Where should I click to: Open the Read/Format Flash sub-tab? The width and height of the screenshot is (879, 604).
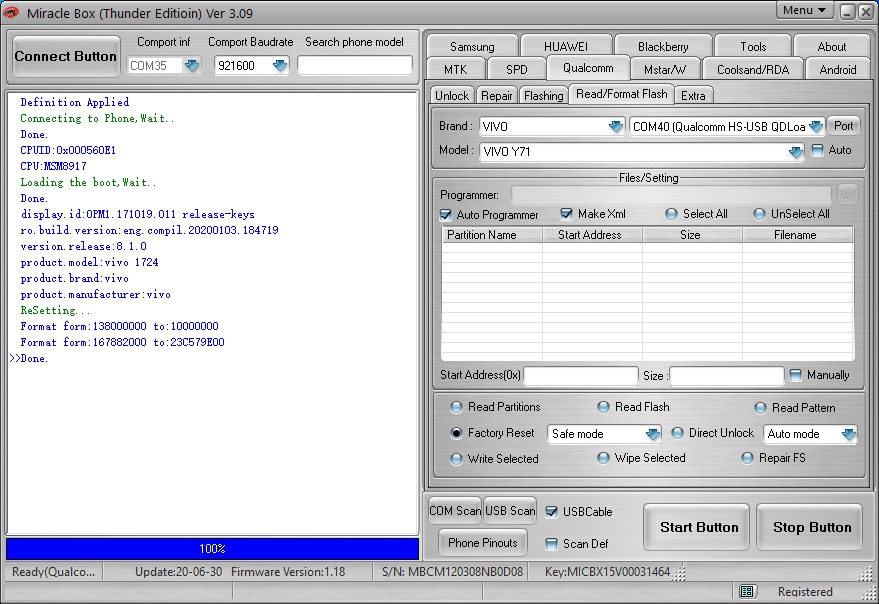pyautogui.click(x=621, y=94)
